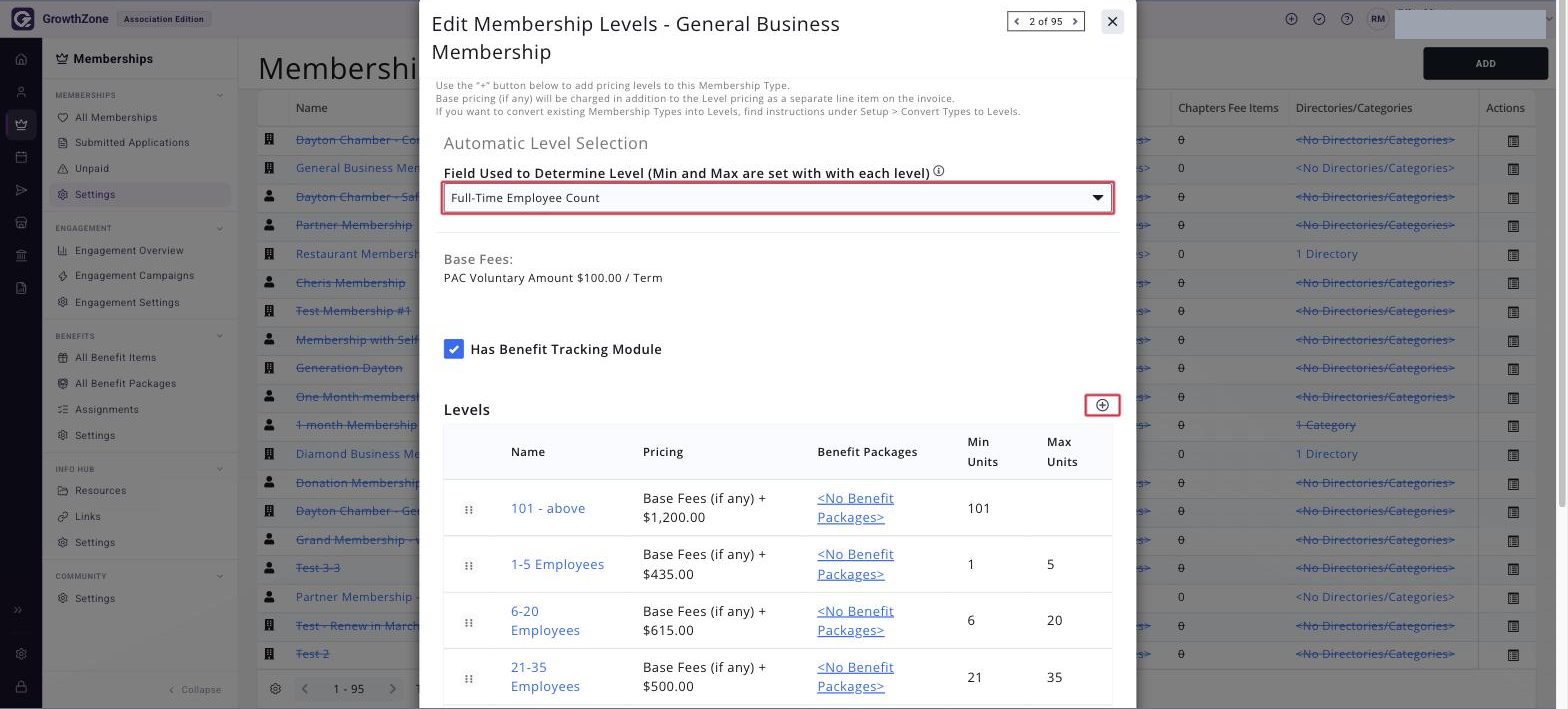This screenshot has height=709, width=1568.
Task: Click No Benefit Packages for the 6-20 Employees level
Action: [855, 621]
